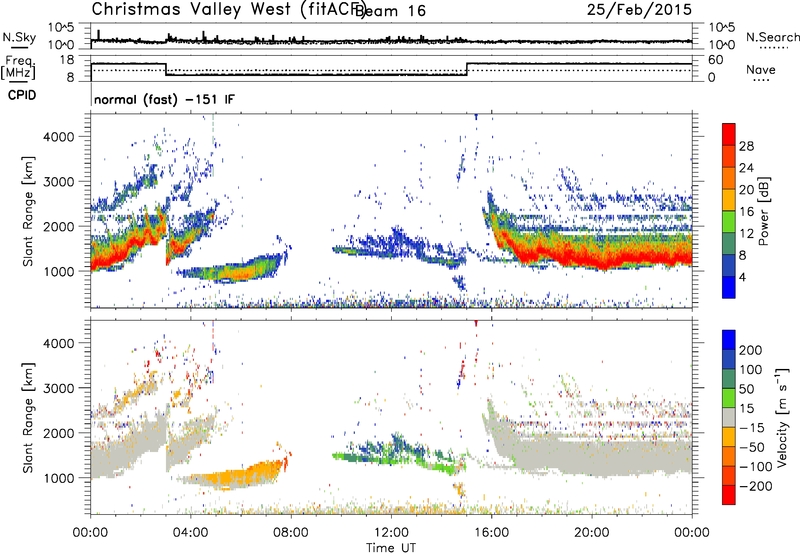The image size is (800, 554).
Task: Click the '-50' velocity colorbar tick
Action: [752, 447]
